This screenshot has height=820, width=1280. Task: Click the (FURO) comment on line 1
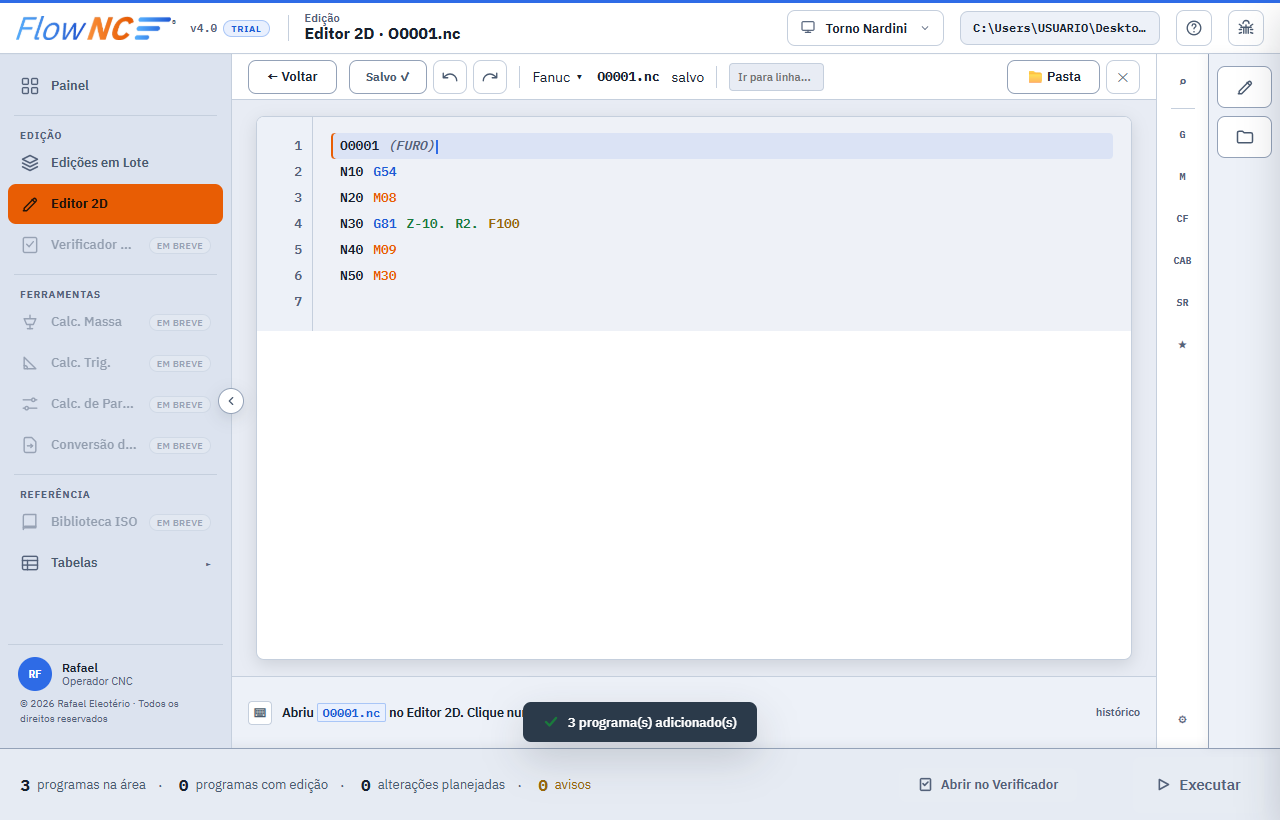pos(412,146)
